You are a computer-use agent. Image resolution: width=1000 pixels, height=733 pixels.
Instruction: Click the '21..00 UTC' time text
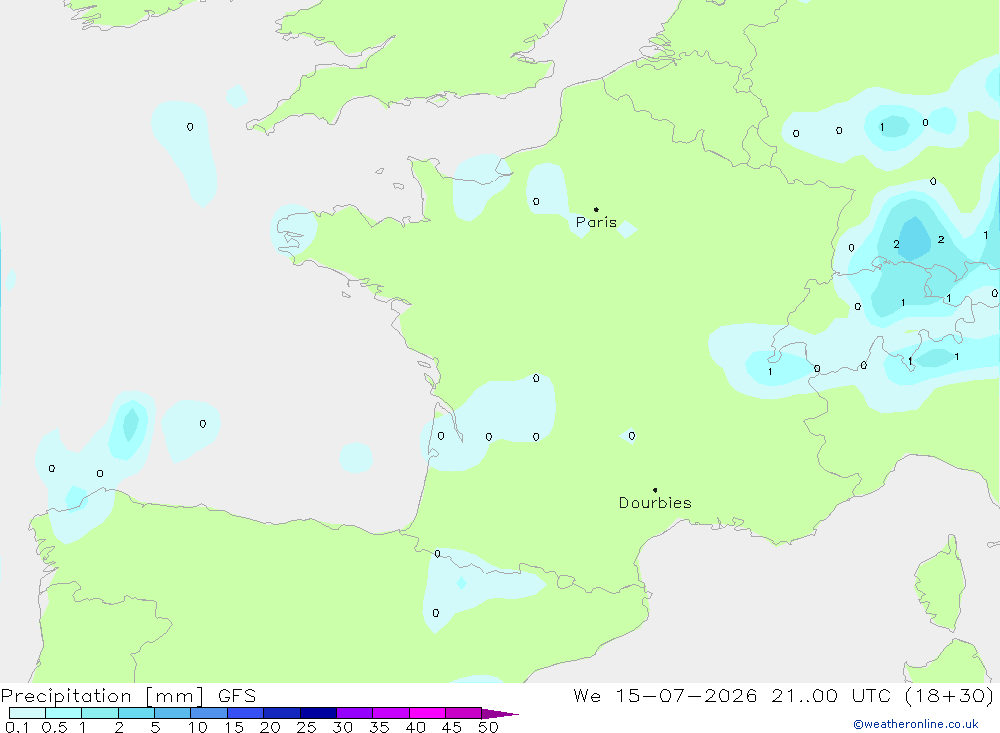tap(831, 696)
